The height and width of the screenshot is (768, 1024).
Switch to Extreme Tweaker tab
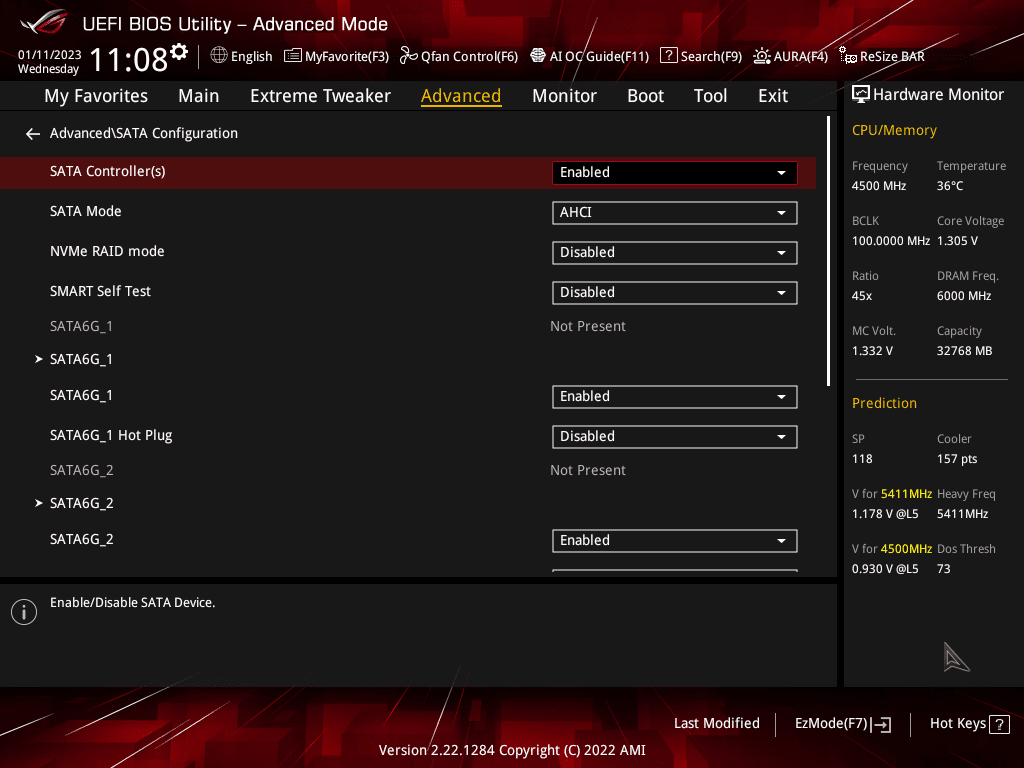point(320,96)
